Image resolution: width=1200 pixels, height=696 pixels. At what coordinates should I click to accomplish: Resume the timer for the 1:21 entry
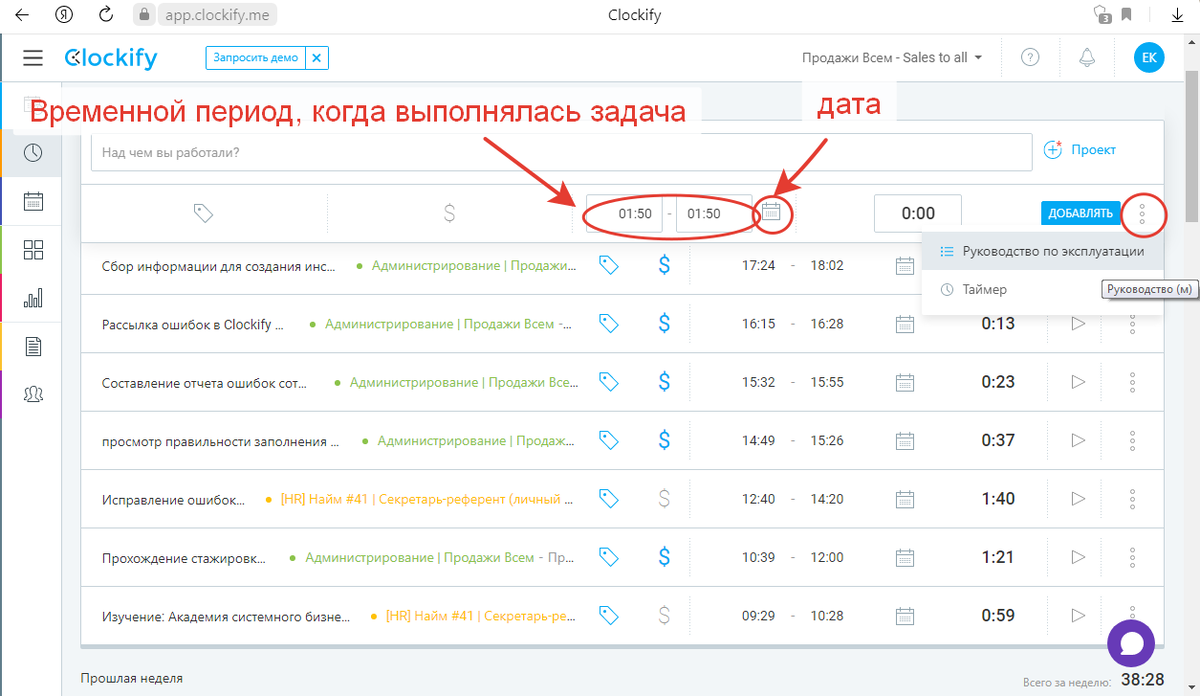pos(1078,557)
